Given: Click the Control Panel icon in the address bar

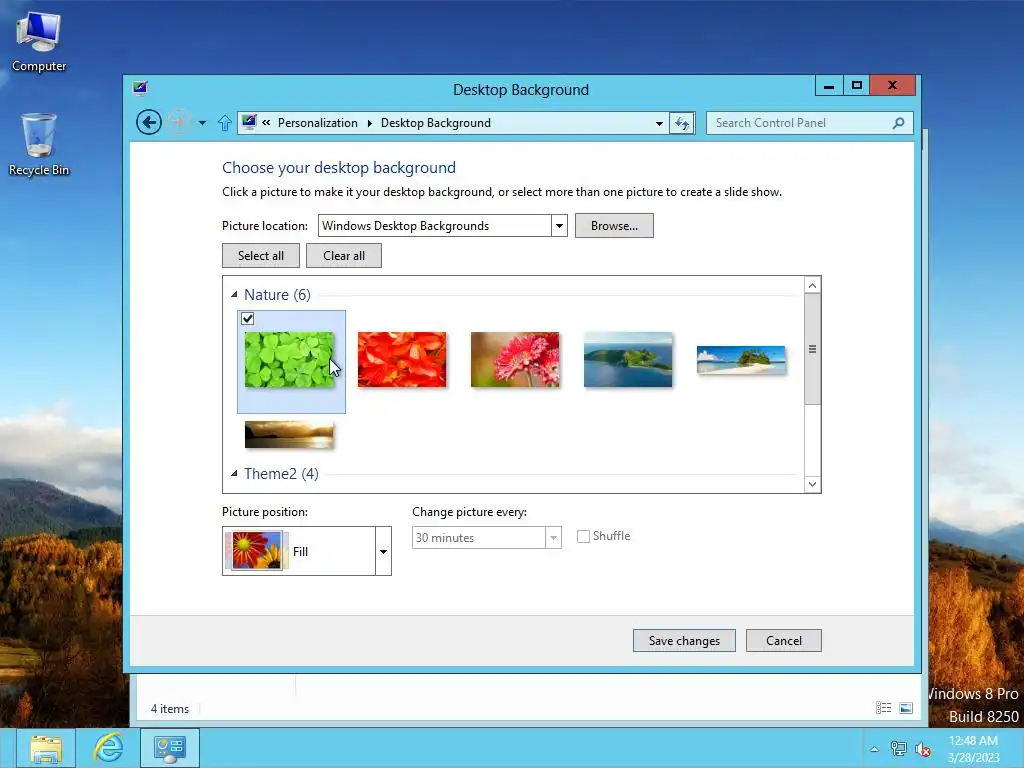Looking at the screenshot, I should pyautogui.click(x=249, y=122).
